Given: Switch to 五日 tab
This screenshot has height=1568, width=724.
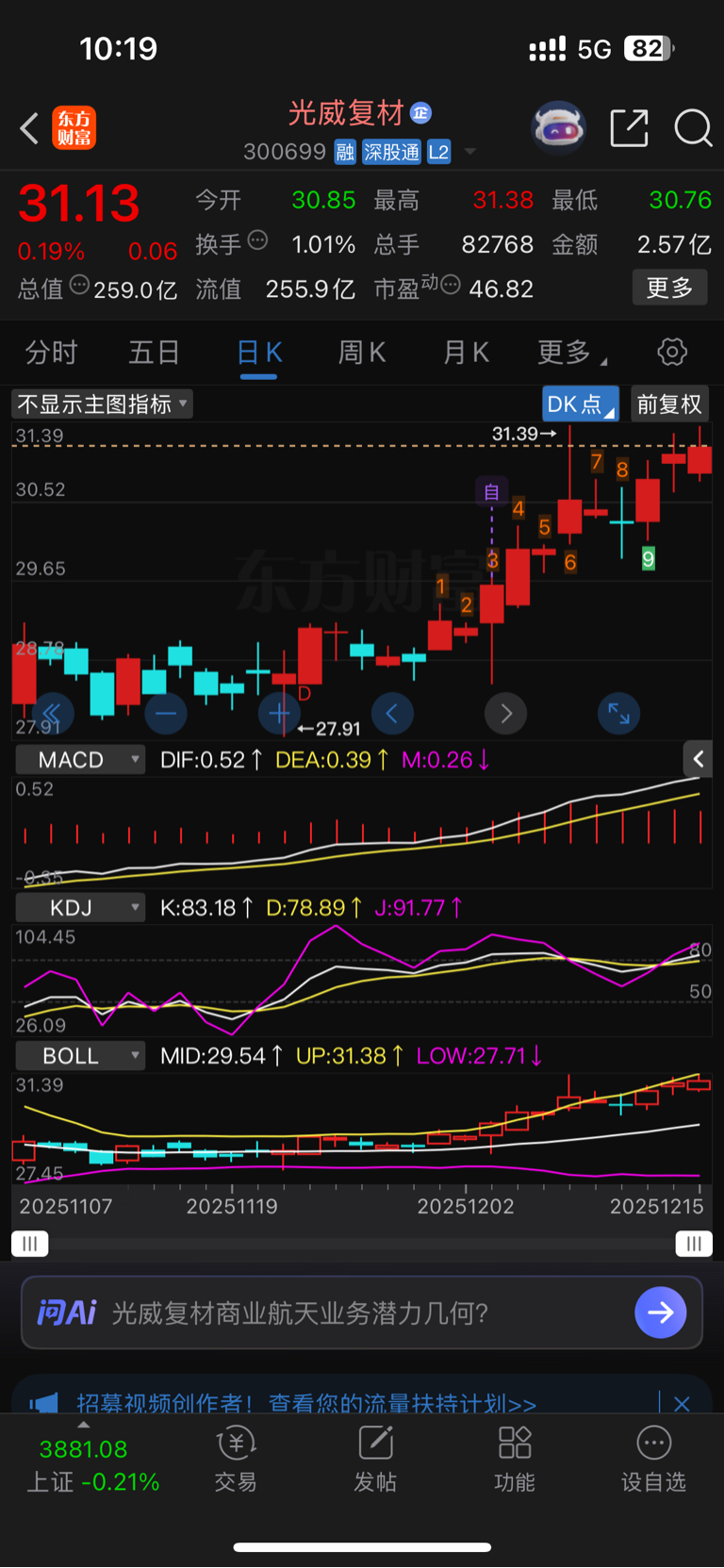Looking at the screenshot, I should [x=155, y=353].
